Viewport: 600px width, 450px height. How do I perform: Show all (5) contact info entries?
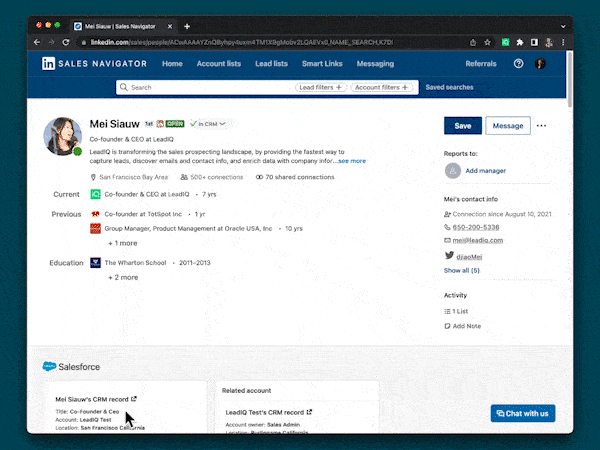pyautogui.click(x=461, y=270)
